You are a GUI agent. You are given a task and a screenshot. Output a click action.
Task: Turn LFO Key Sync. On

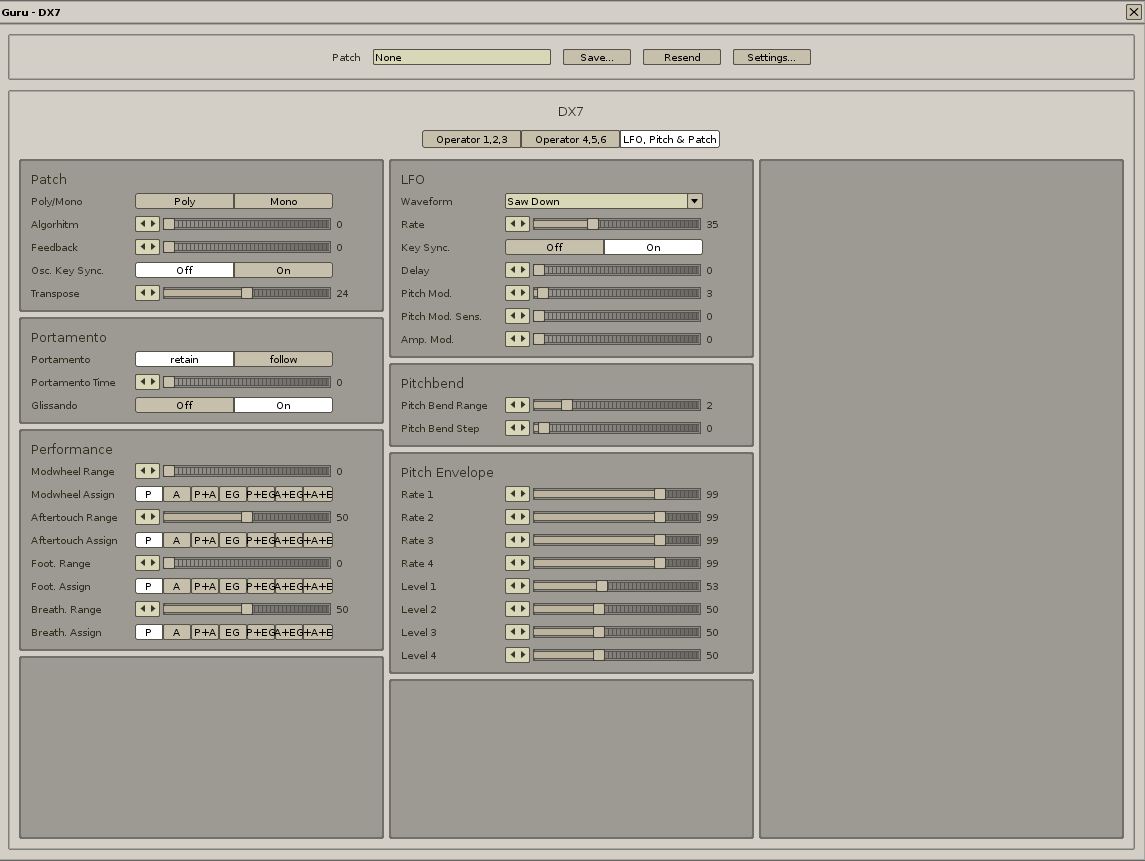click(x=654, y=248)
